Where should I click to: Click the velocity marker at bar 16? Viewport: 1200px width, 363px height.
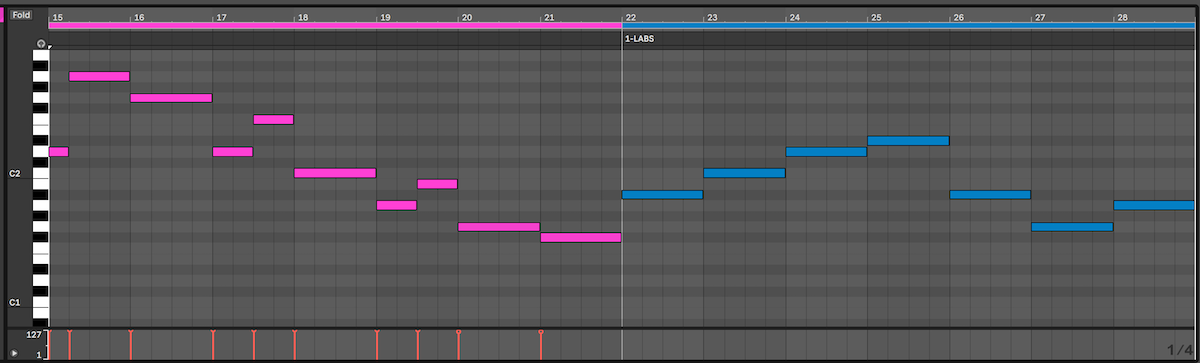(131, 344)
